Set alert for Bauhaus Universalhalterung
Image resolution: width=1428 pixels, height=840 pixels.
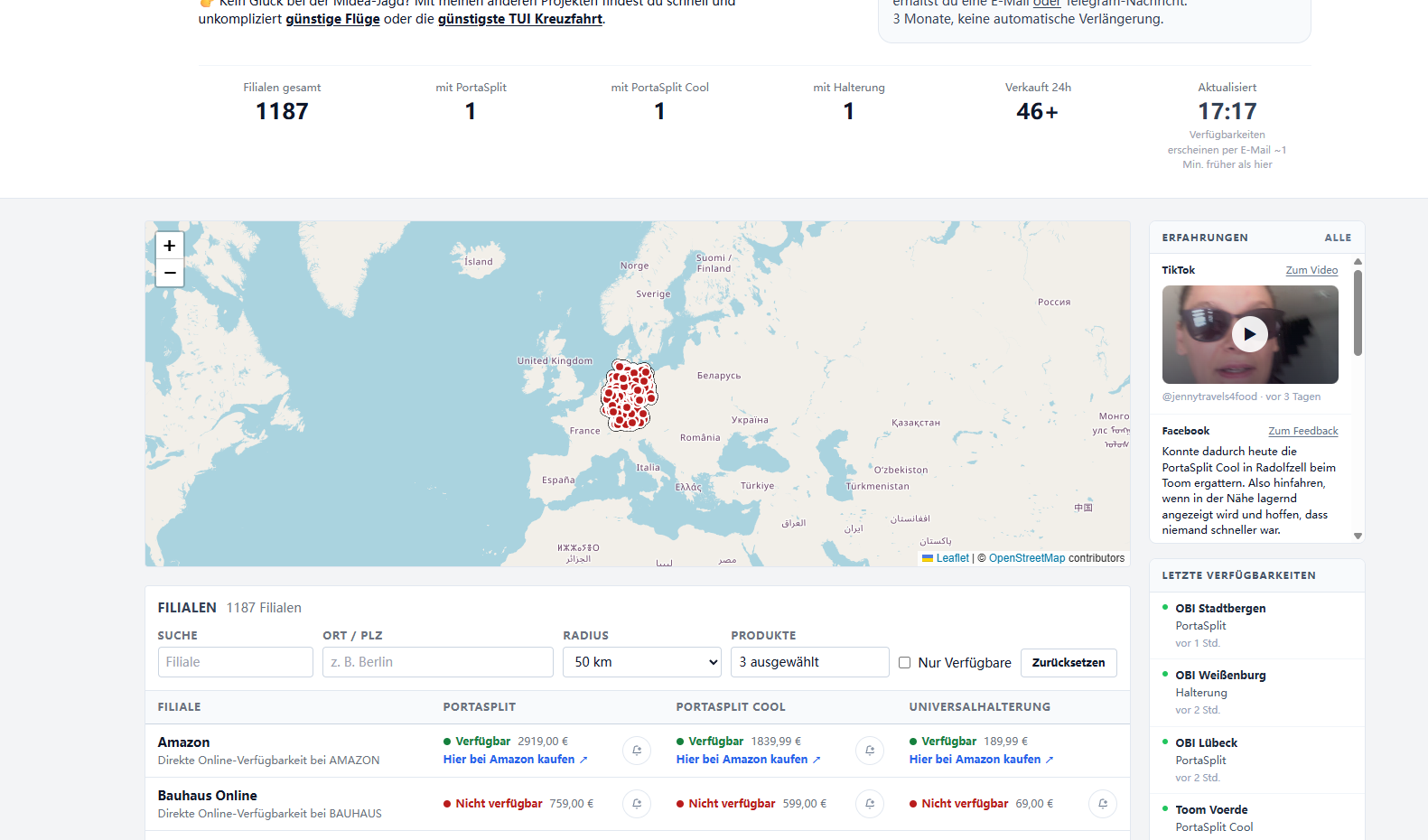[x=1103, y=804]
